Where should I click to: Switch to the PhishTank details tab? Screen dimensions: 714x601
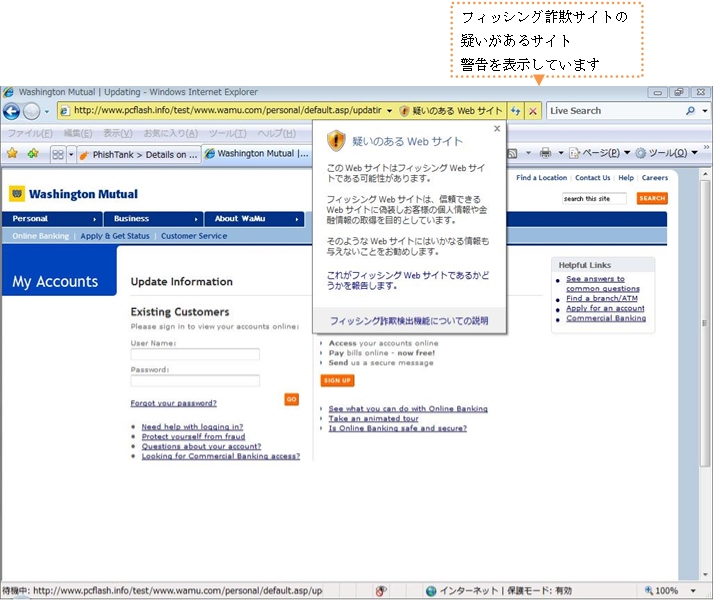140,154
